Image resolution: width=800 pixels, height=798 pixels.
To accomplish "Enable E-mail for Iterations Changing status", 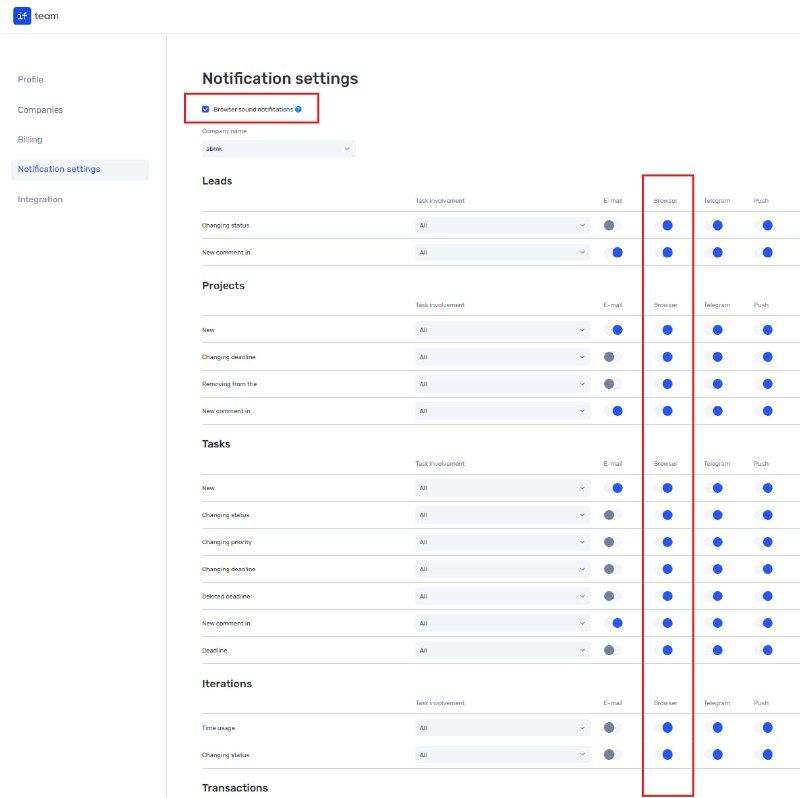I will click(x=613, y=755).
